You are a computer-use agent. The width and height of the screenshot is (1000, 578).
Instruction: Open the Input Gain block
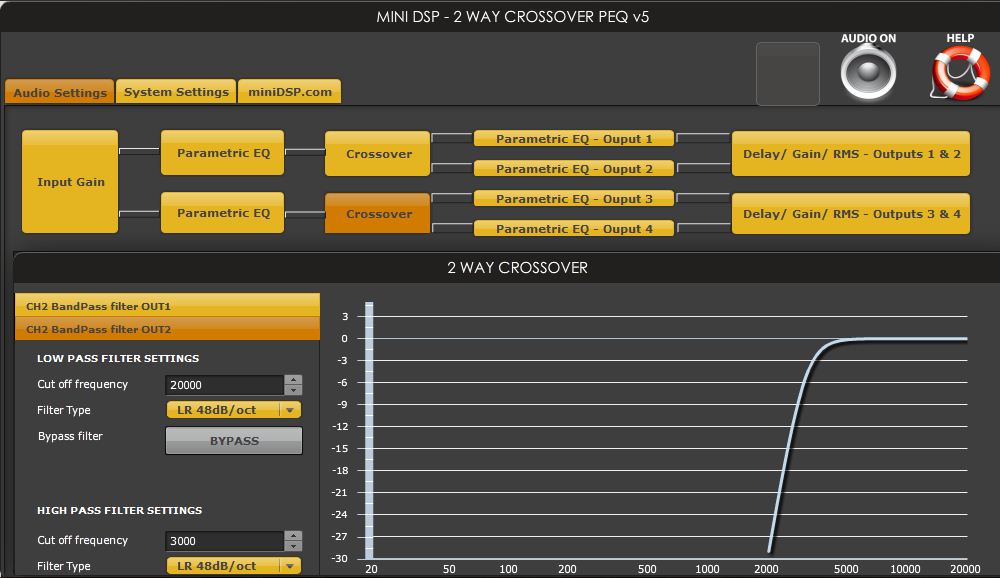pos(70,182)
